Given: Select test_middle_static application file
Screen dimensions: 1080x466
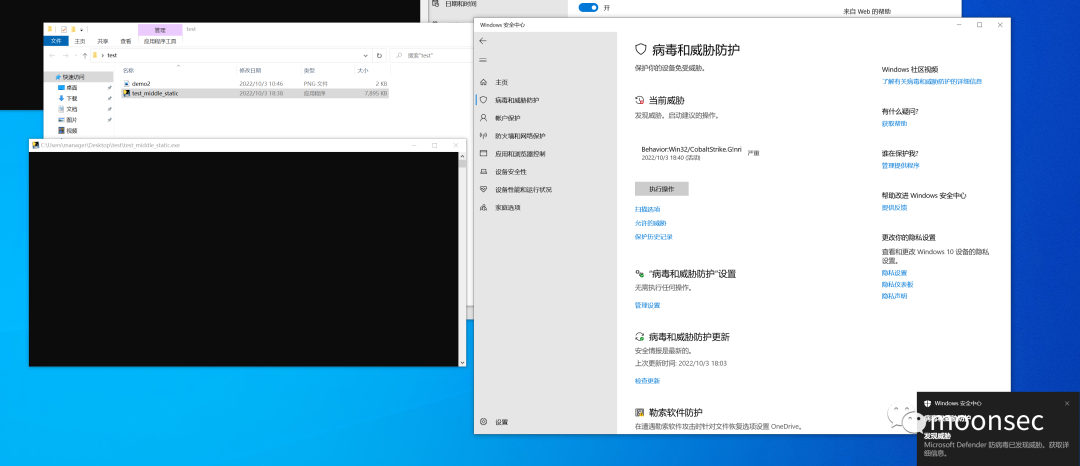Looking at the screenshot, I should [x=255, y=93].
